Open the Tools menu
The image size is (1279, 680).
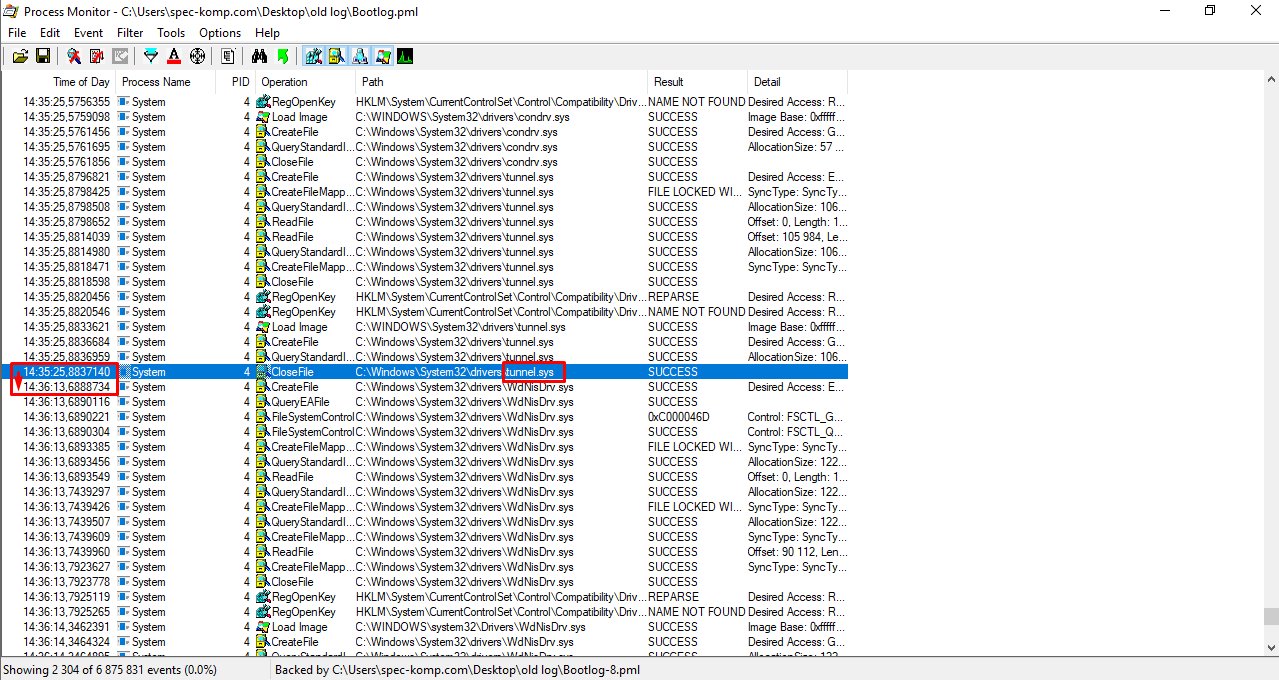click(x=171, y=33)
